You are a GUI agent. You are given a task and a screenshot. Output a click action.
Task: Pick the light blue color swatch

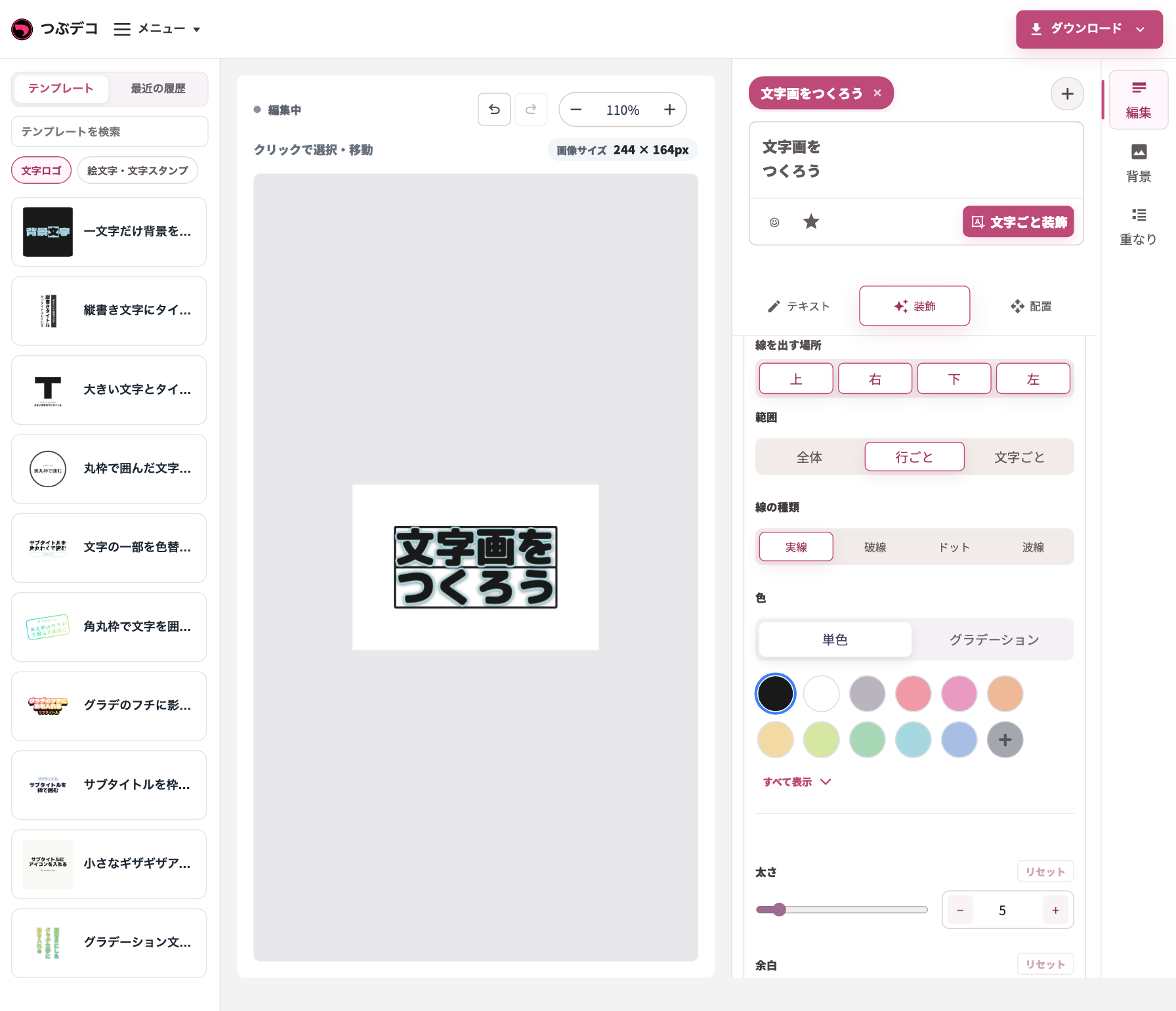pyautogui.click(x=913, y=740)
